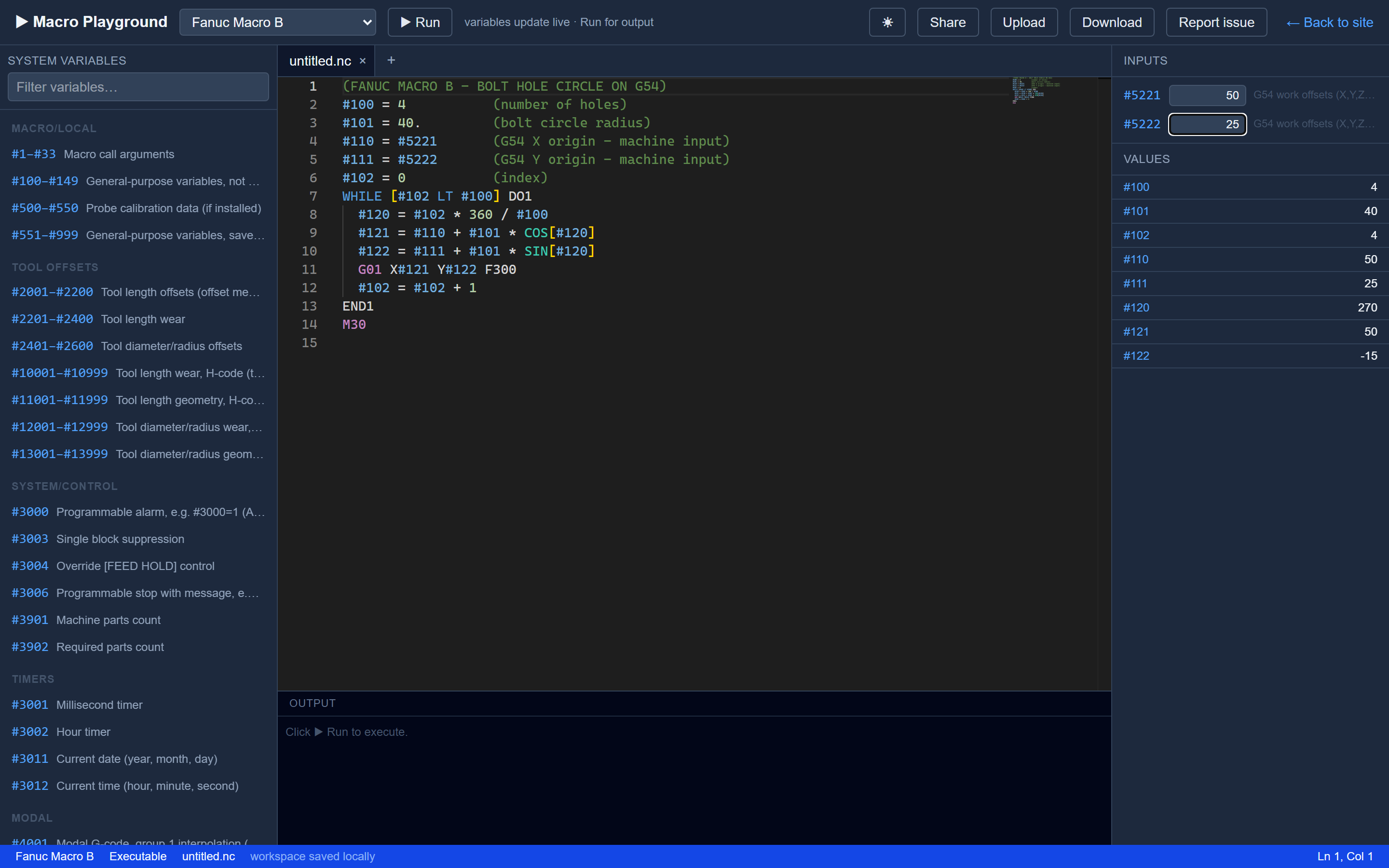Screen dimensions: 1389x868
Task: Open the Fanuc Macro B dialect dropdown
Action: [x=278, y=22]
